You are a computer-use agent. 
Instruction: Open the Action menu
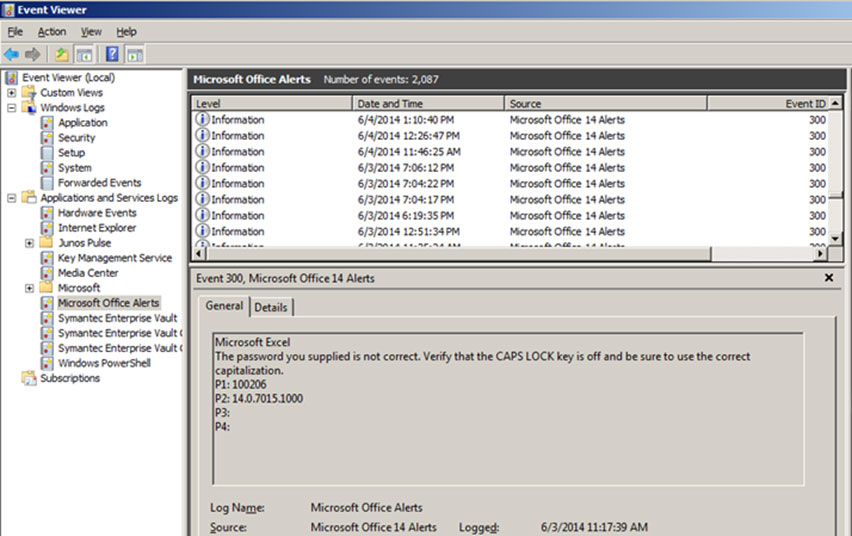click(52, 32)
